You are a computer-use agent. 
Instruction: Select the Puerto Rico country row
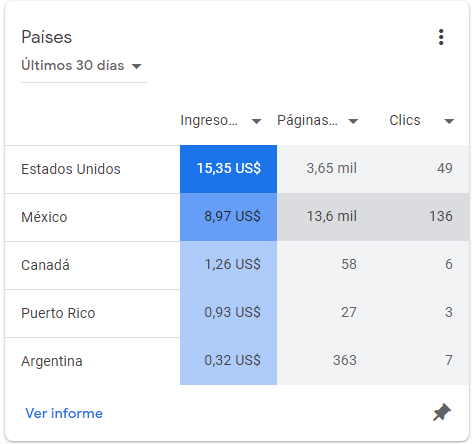click(x=237, y=313)
